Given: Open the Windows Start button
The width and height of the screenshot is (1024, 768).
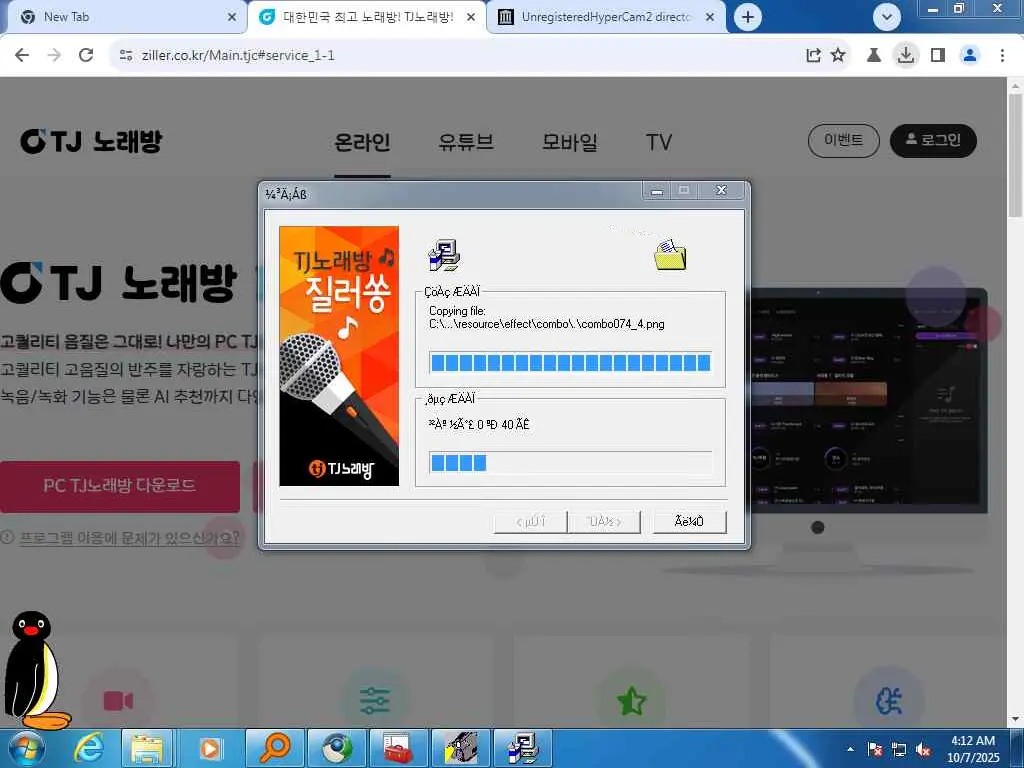Looking at the screenshot, I should pyautogui.click(x=25, y=748).
